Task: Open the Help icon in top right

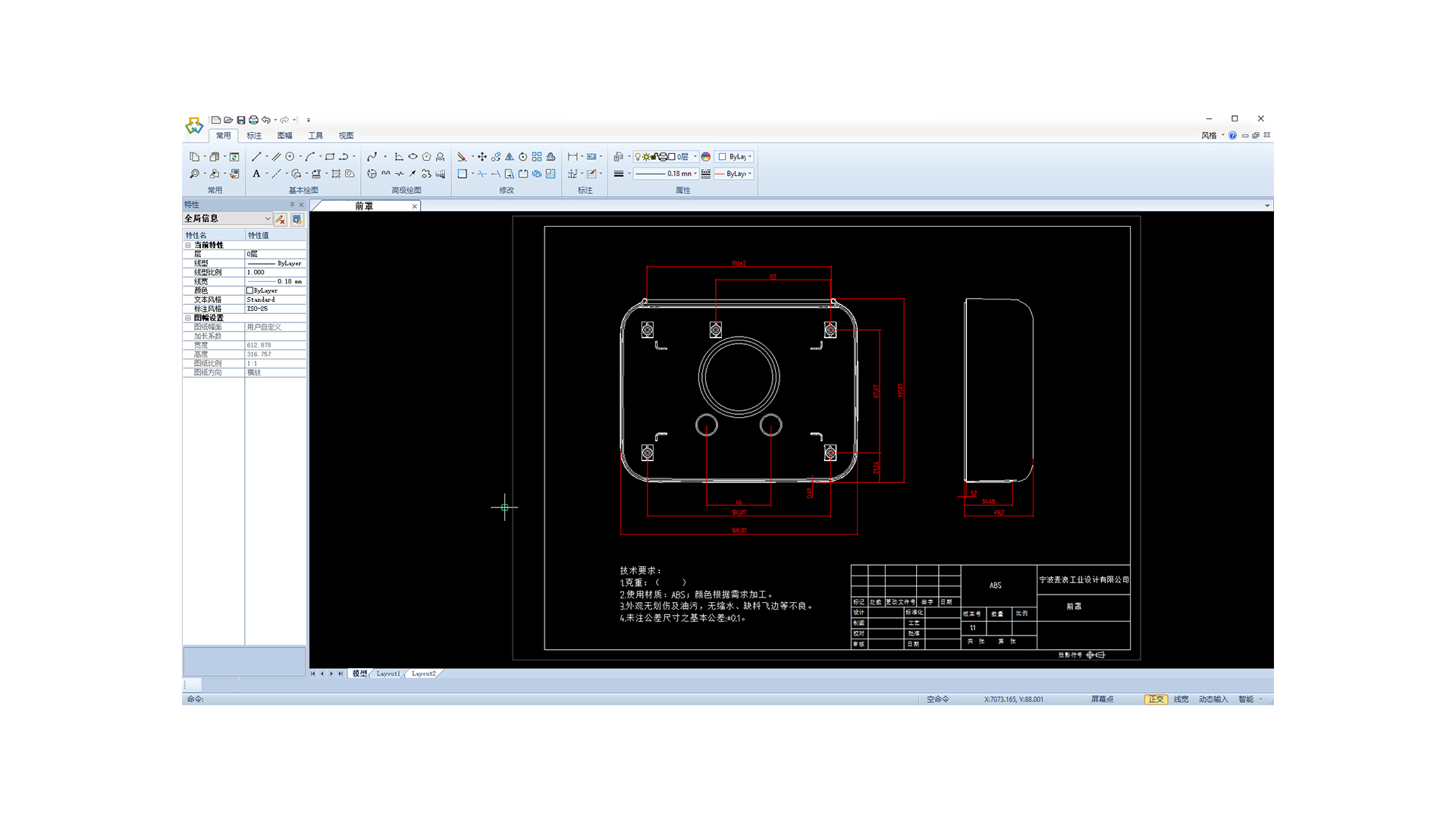Action: click(x=1232, y=136)
